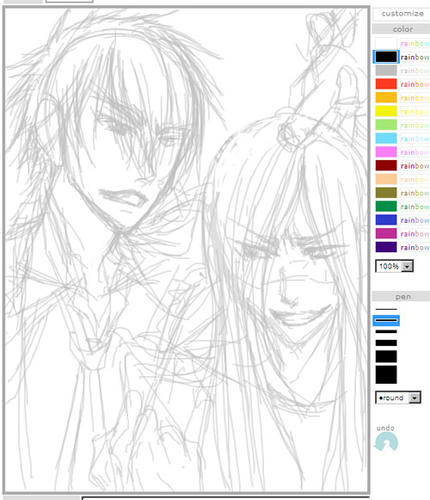The height and width of the screenshot is (500, 430).
Task: Select the thickest pen size
Action: [386, 375]
